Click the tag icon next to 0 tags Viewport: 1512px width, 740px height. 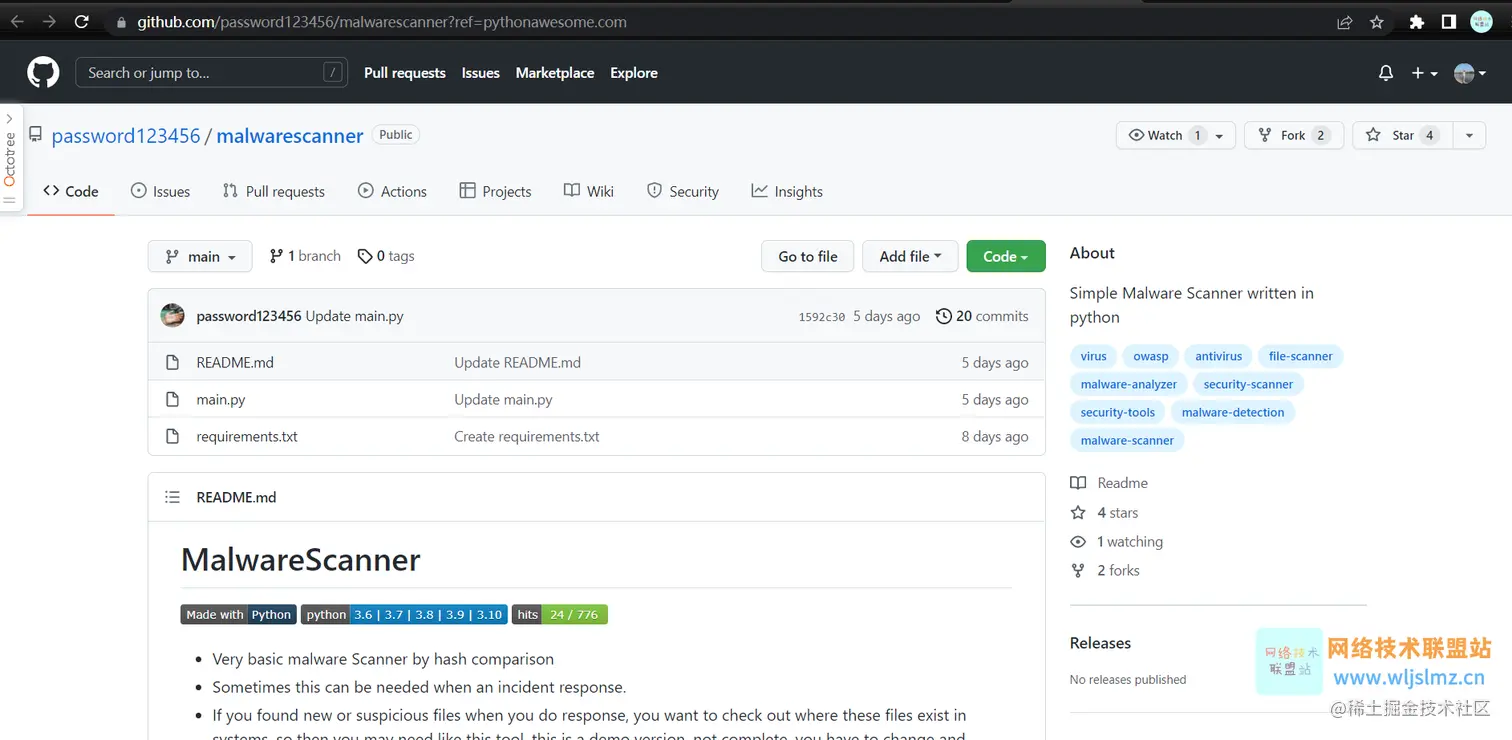tap(365, 256)
